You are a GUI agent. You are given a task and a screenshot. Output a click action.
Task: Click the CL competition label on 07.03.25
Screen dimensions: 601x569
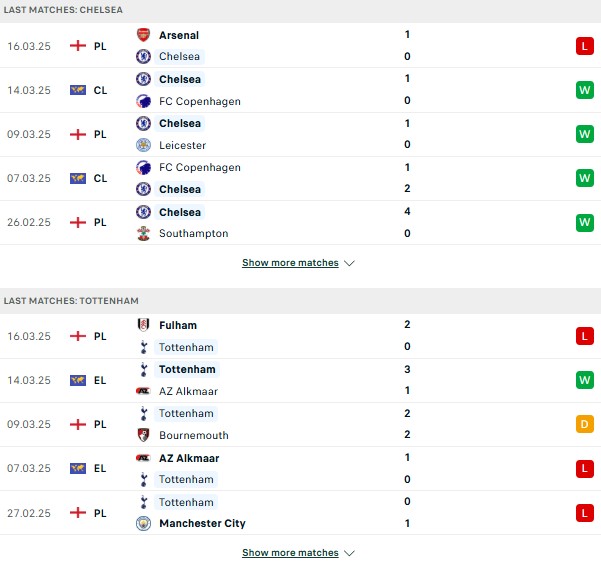100,178
